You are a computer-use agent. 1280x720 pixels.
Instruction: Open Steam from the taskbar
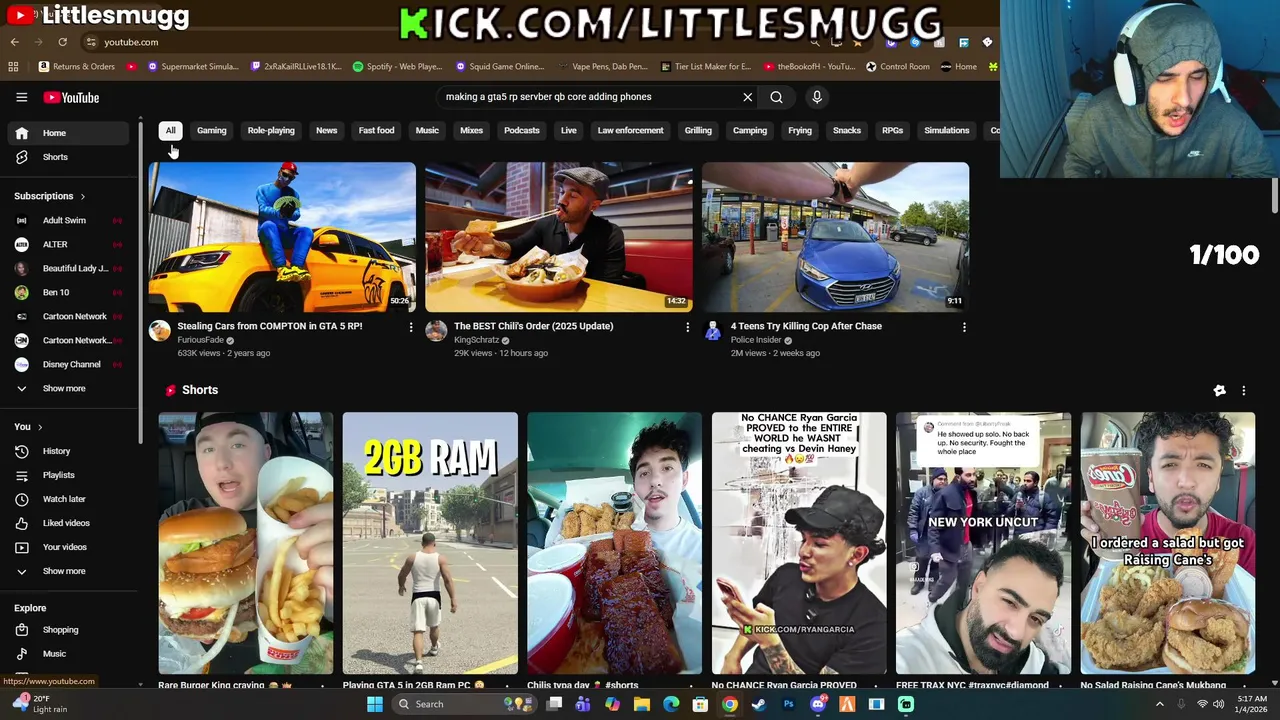(759, 704)
